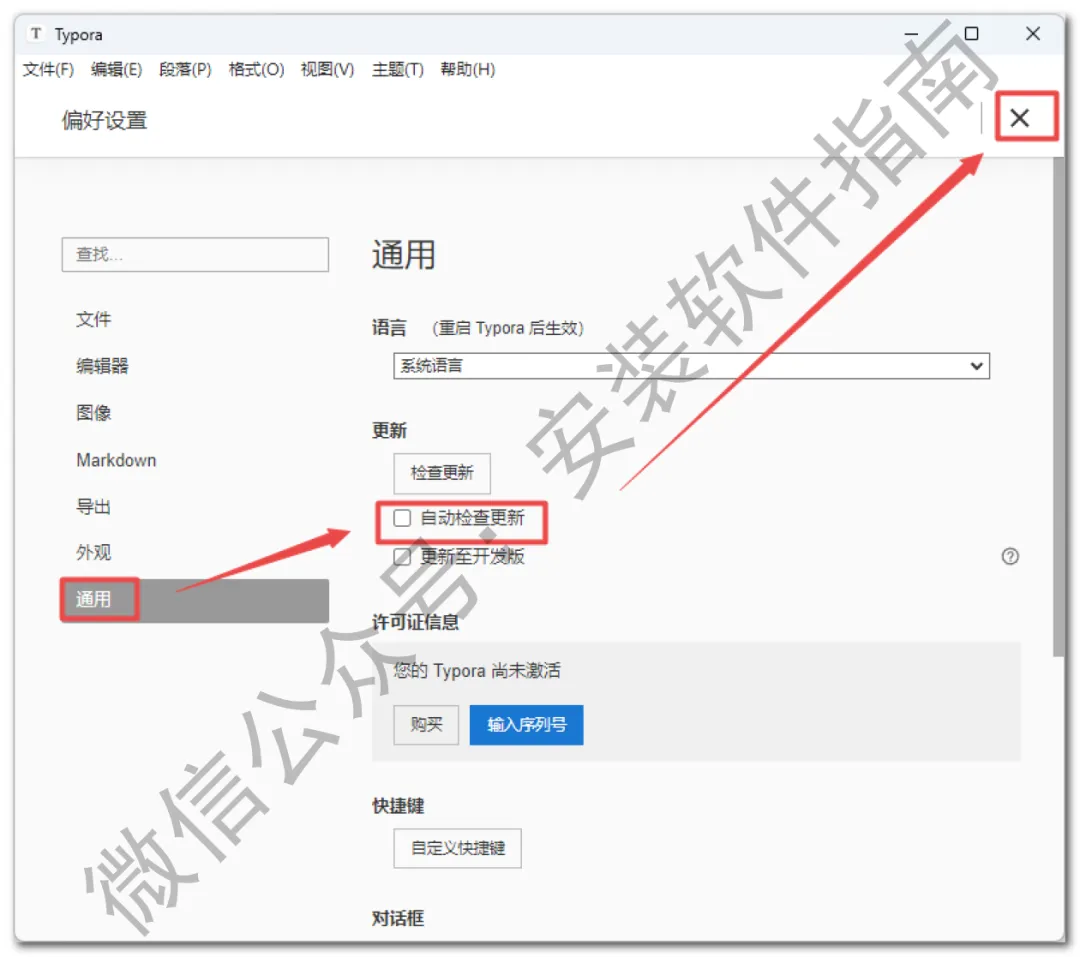
Task: Open the 帮助(H) menu
Action: pyautogui.click(x=468, y=70)
